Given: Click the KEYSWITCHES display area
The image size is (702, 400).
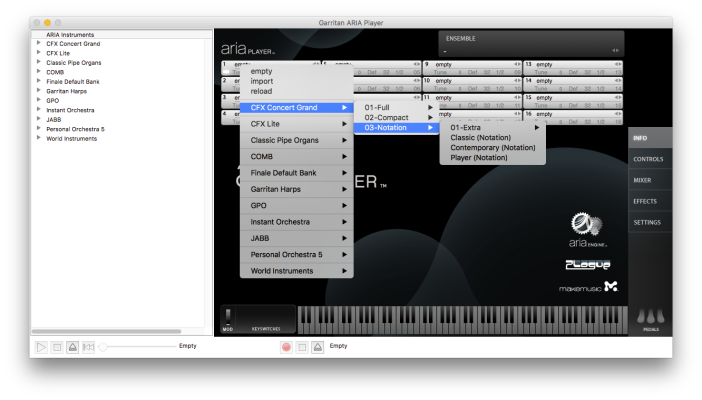Looking at the screenshot, I should [265, 319].
